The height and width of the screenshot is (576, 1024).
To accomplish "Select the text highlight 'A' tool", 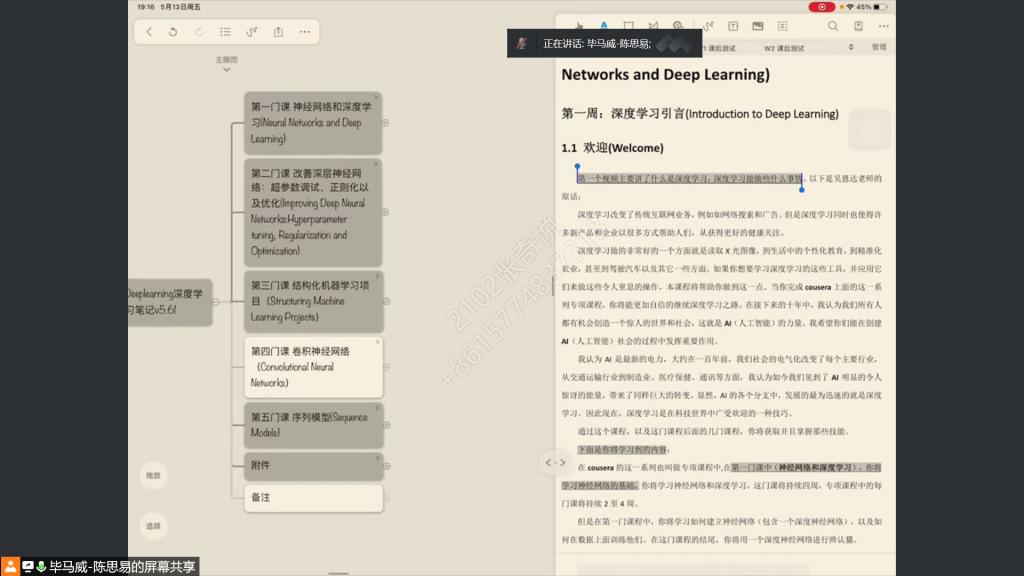I will coord(603,26).
